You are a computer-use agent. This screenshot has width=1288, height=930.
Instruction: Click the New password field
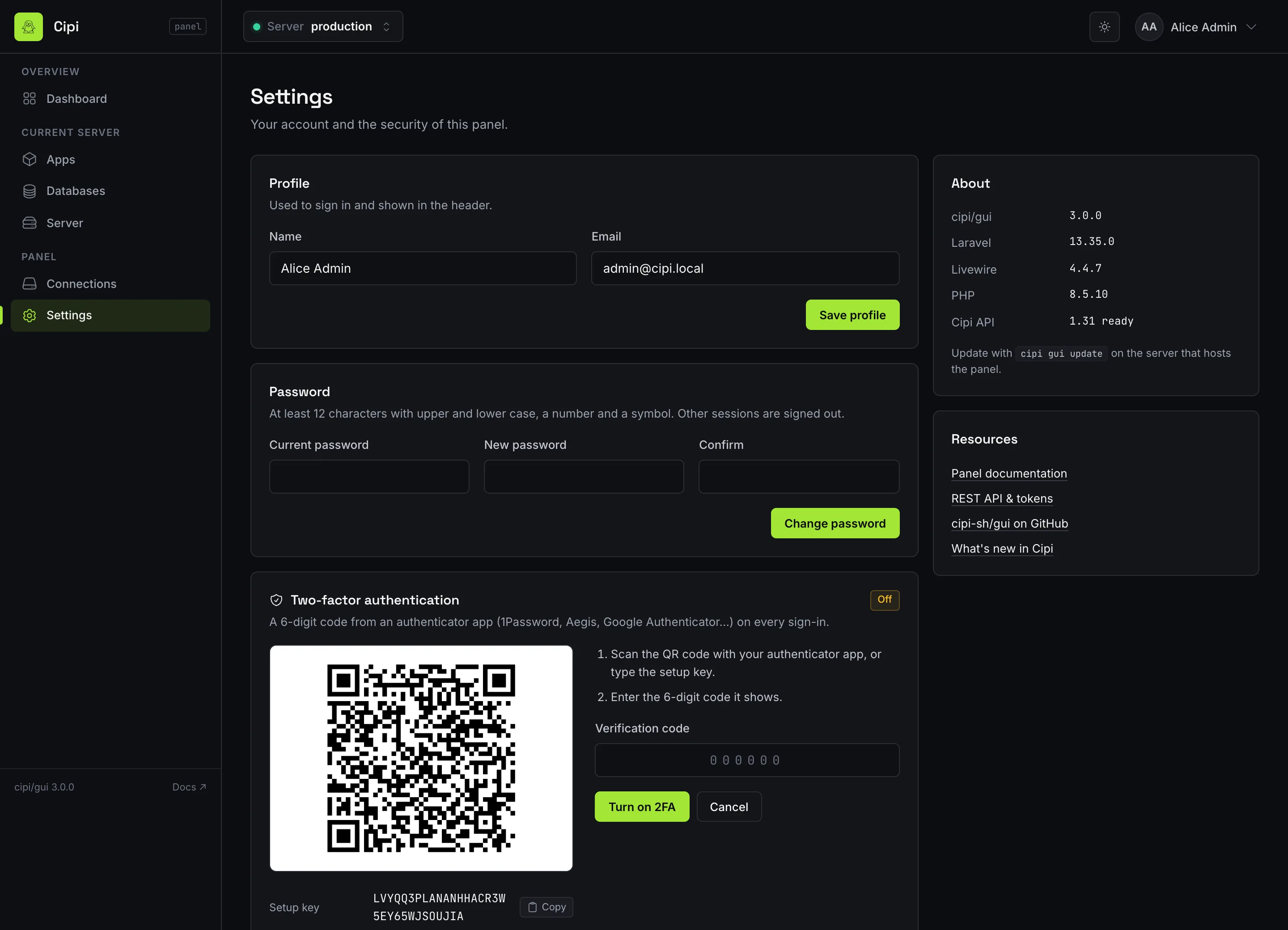click(x=584, y=476)
